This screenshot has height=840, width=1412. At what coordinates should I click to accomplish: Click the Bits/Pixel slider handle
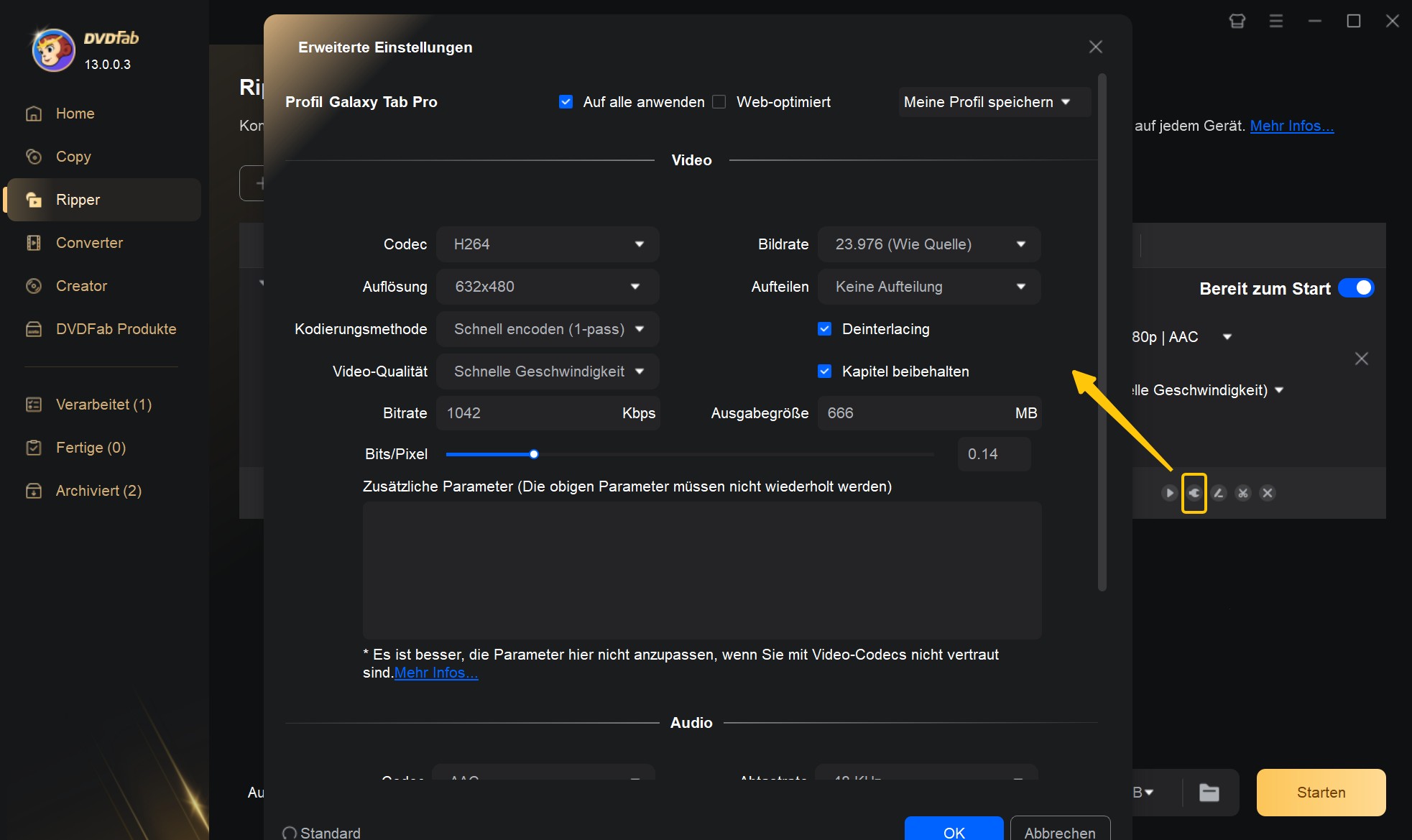point(534,454)
